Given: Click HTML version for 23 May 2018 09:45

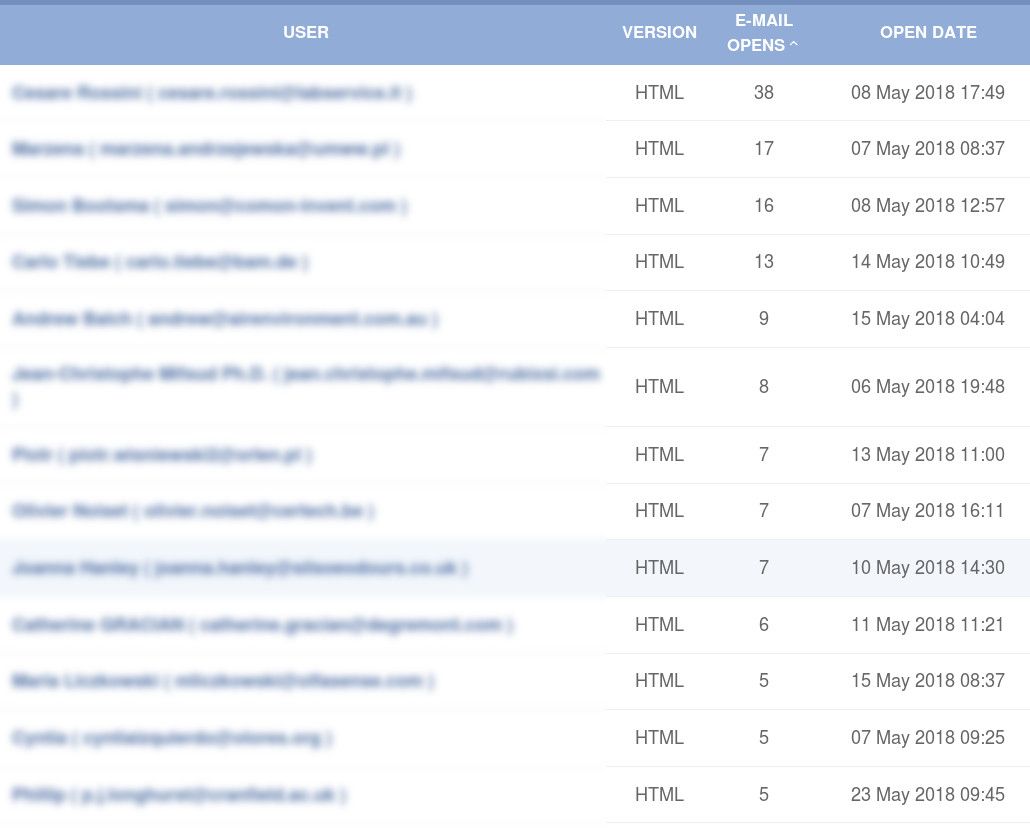Looking at the screenshot, I should click(x=660, y=794).
